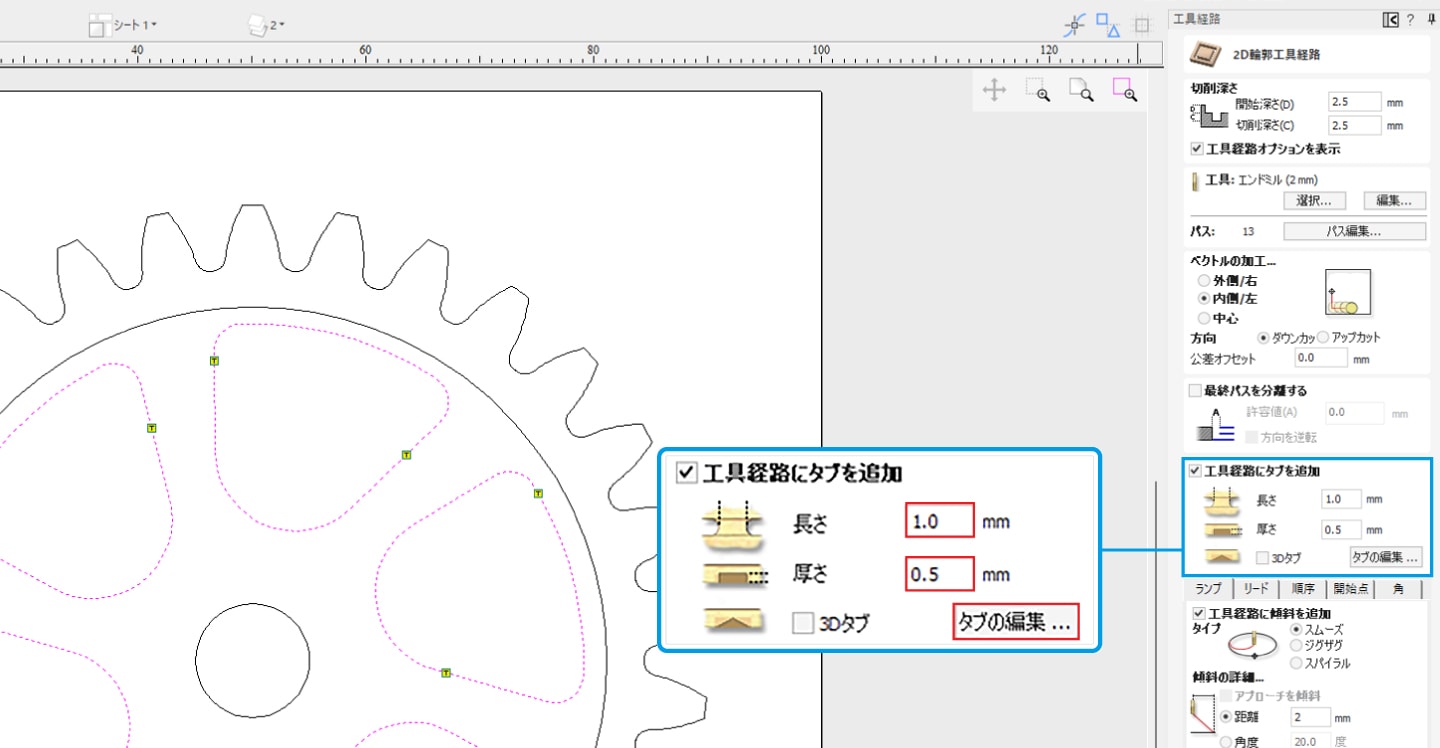Click the zoom to page icon
The width and height of the screenshot is (1440, 748).
pos(1081,91)
